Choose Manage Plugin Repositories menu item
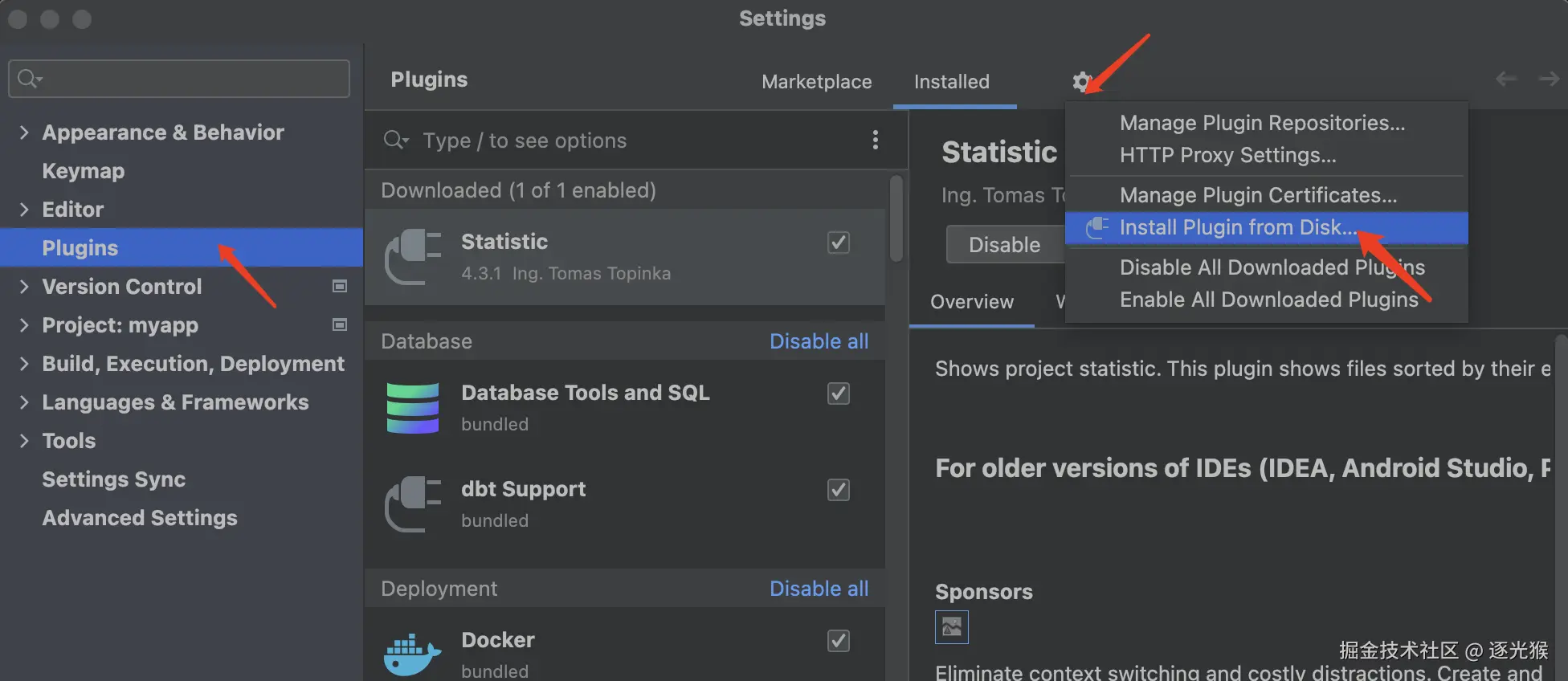This screenshot has width=1568, height=681. tap(1266, 123)
